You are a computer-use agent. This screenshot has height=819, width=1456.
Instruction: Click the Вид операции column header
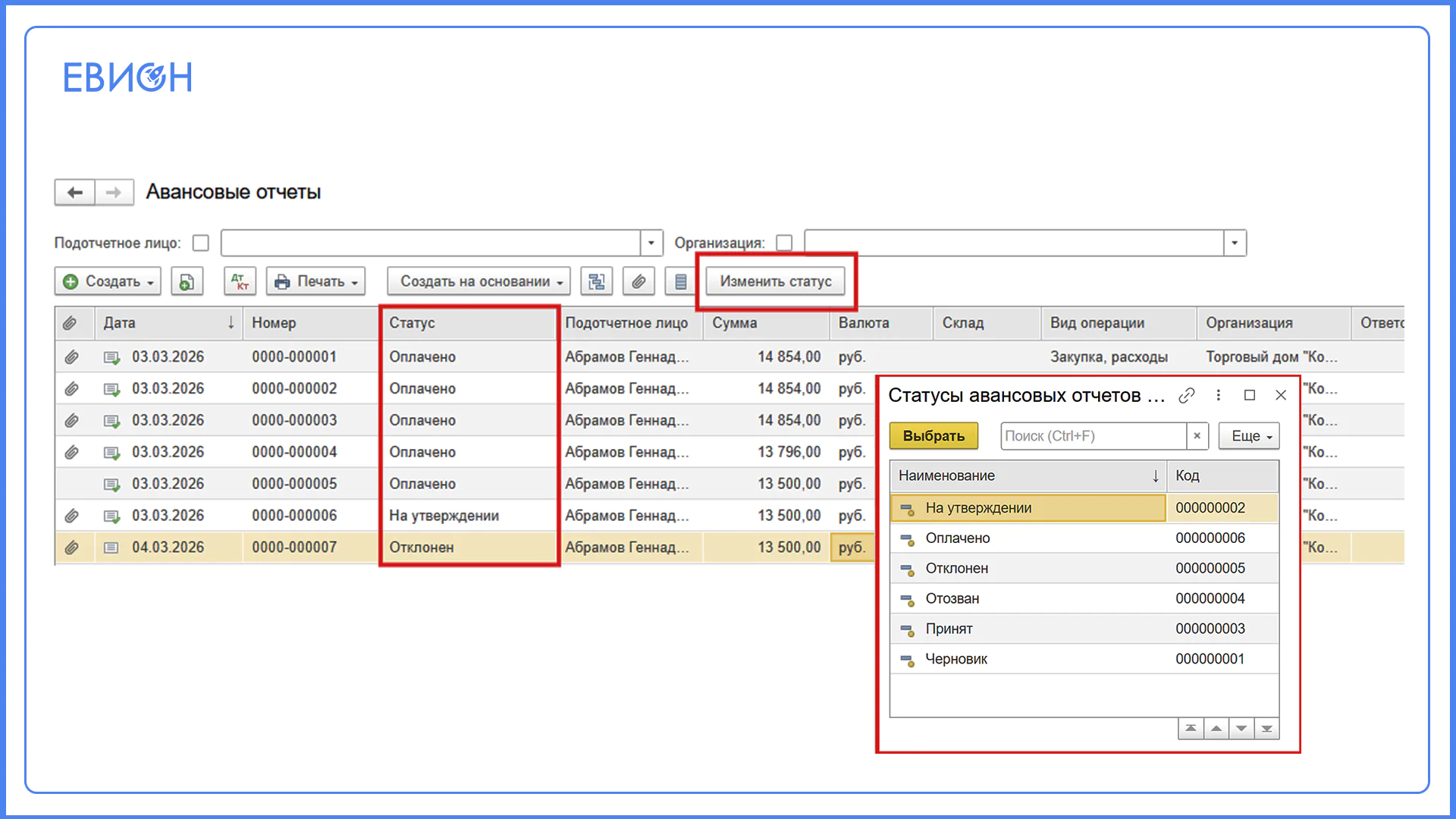click(x=1119, y=323)
